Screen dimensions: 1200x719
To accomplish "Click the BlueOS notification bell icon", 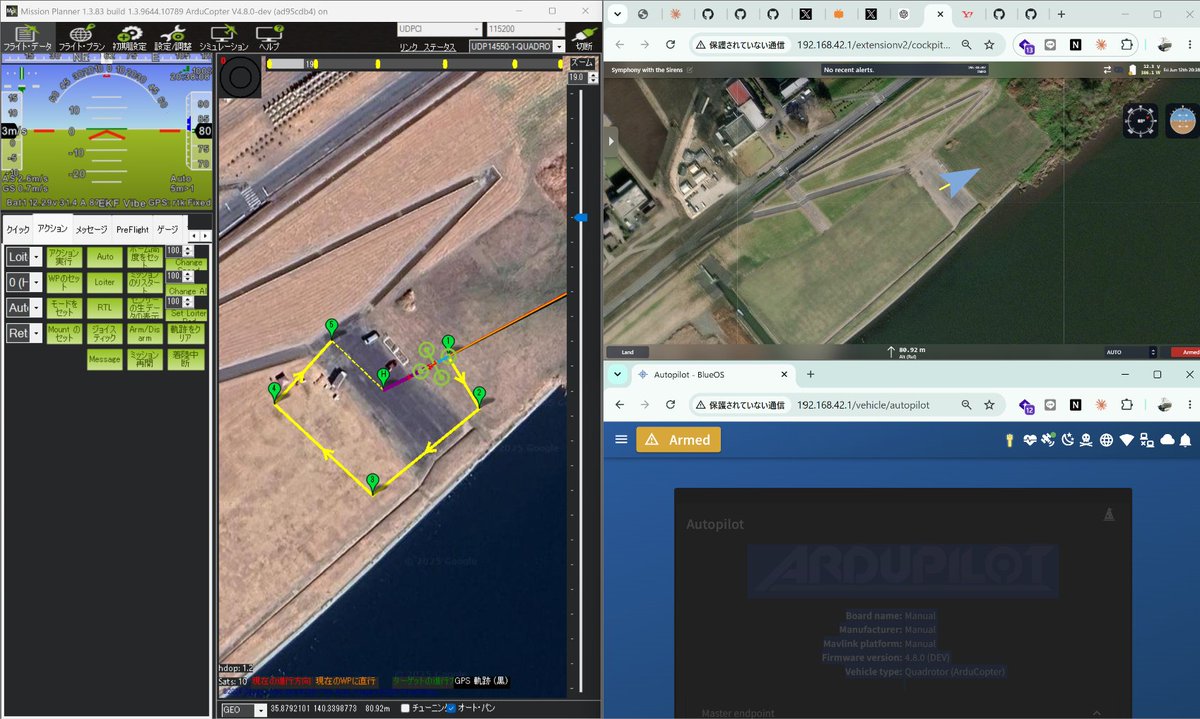I will tap(1185, 440).
